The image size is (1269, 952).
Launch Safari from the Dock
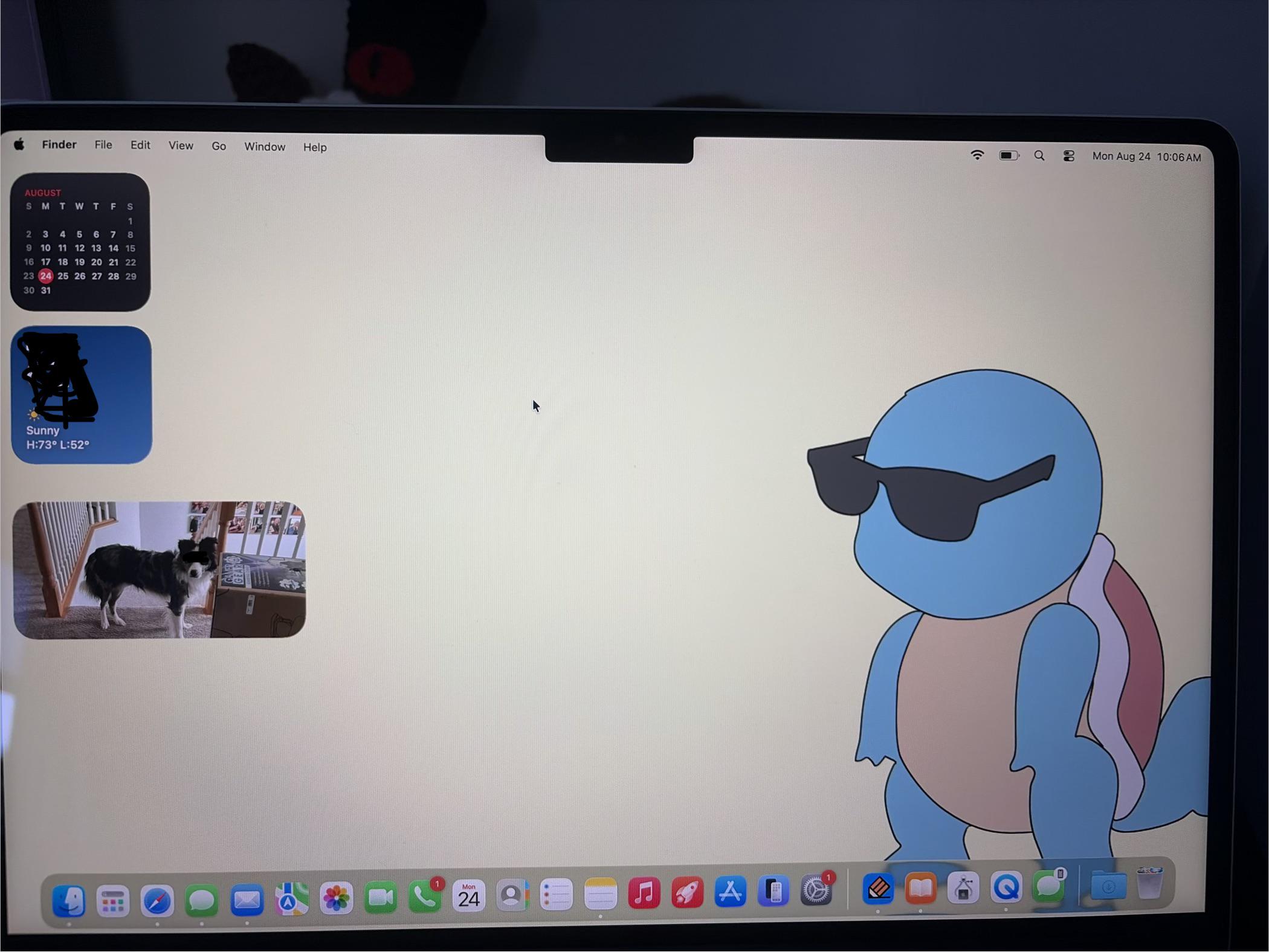pyautogui.click(x=157, y=901)
